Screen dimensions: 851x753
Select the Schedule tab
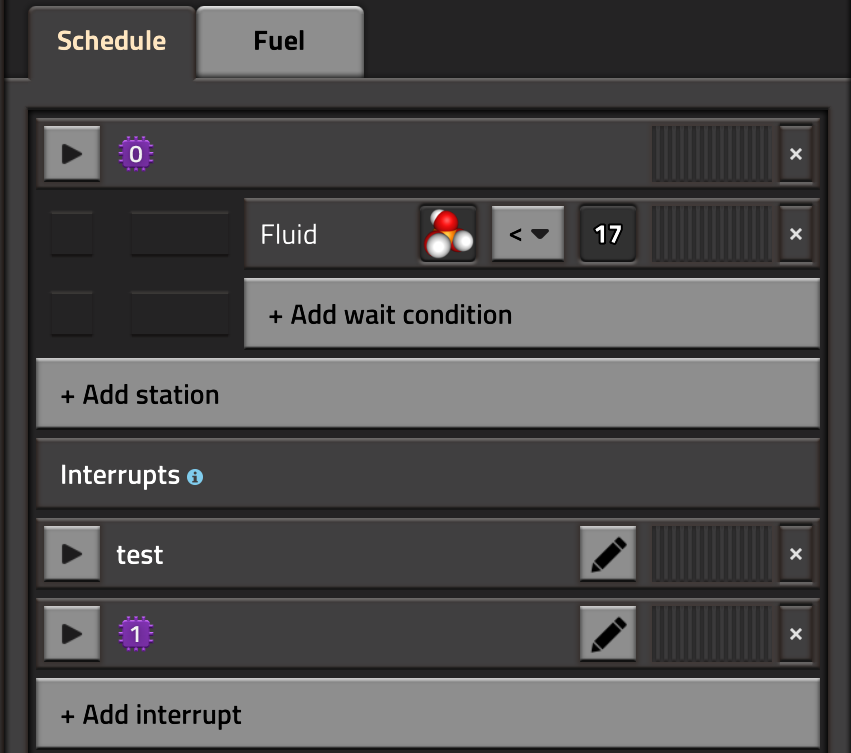point(111,42)
